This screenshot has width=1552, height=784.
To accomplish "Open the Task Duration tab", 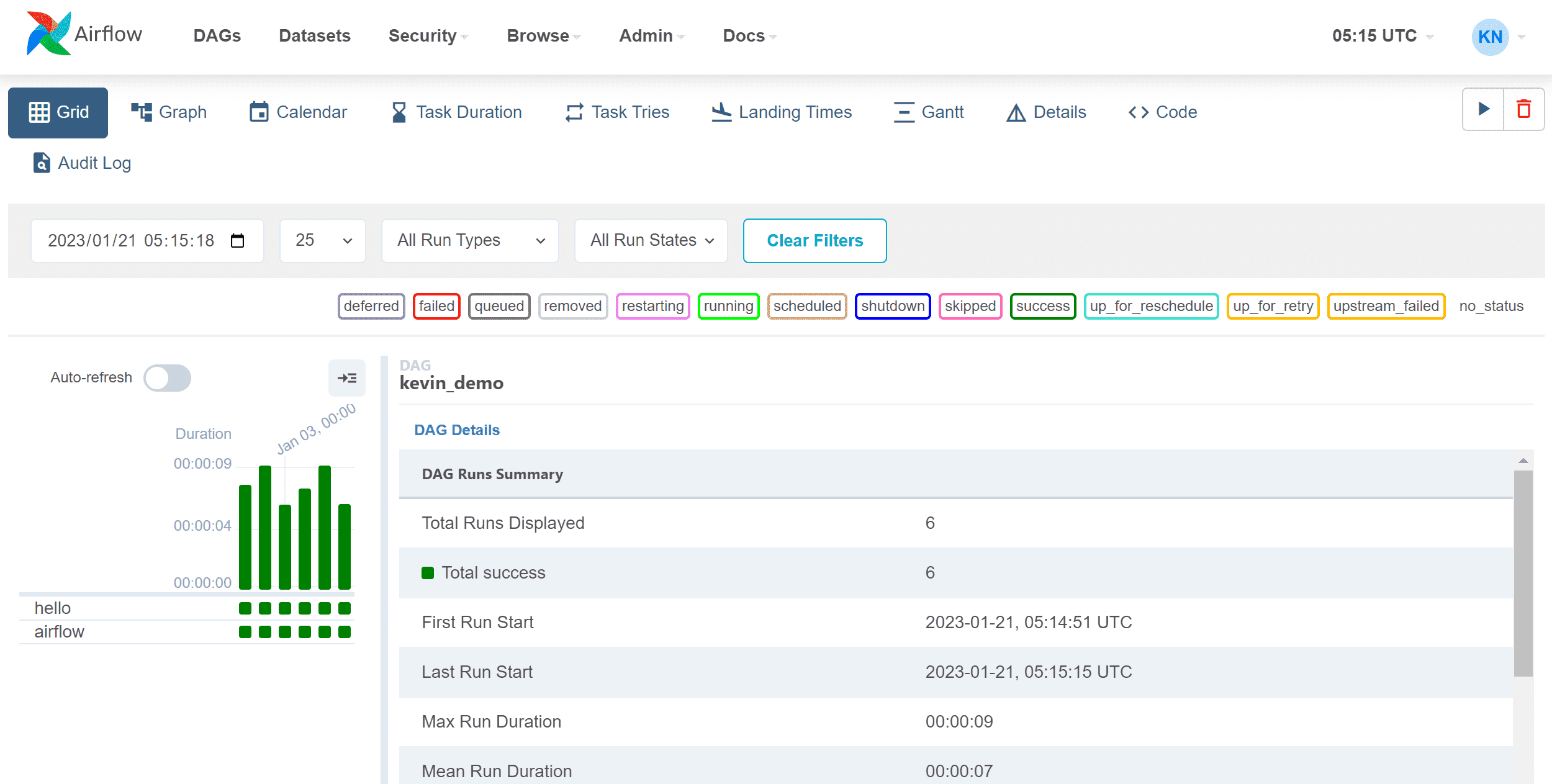I will [x=456, y=112].
